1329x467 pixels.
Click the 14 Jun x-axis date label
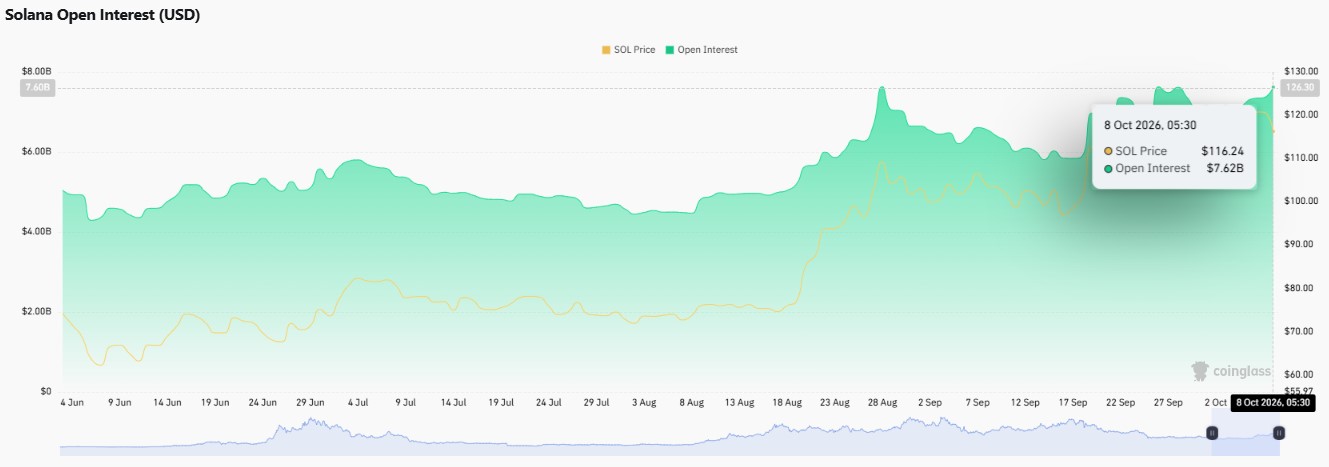tap(167, 402)
